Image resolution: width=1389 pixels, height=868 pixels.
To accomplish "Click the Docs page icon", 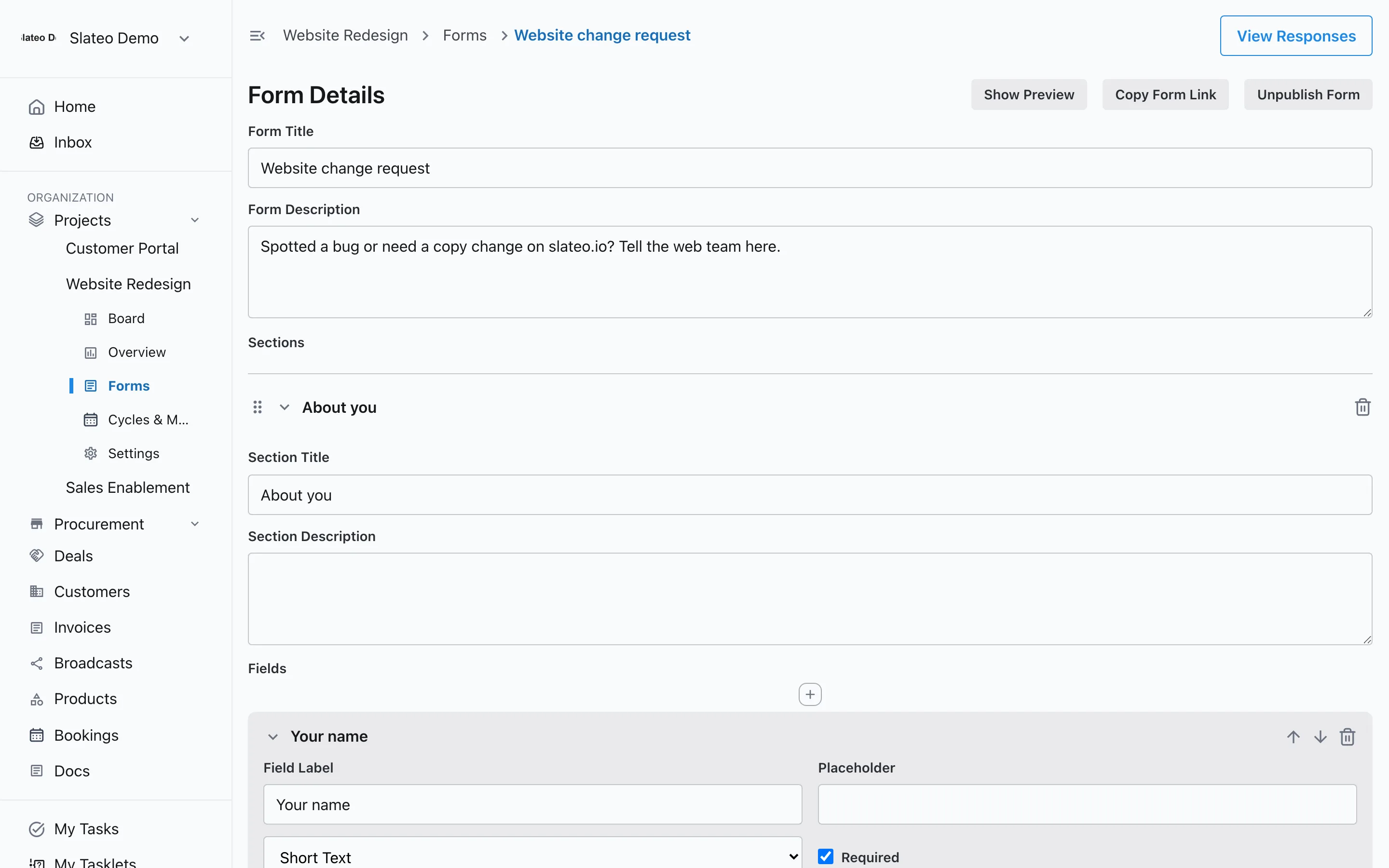I will (37, 771).
